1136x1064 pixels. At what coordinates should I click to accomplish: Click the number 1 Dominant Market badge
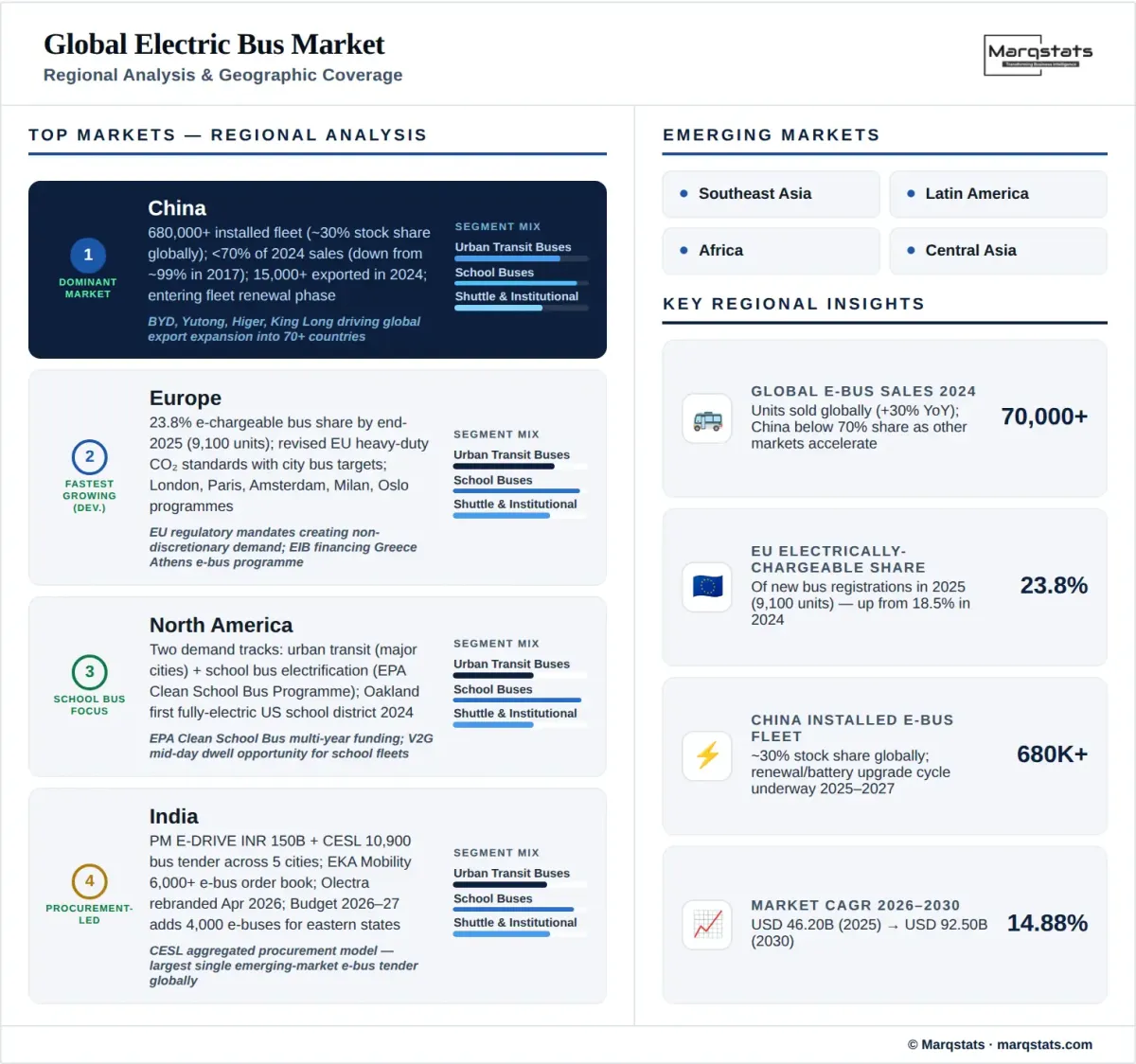[87, 255]
